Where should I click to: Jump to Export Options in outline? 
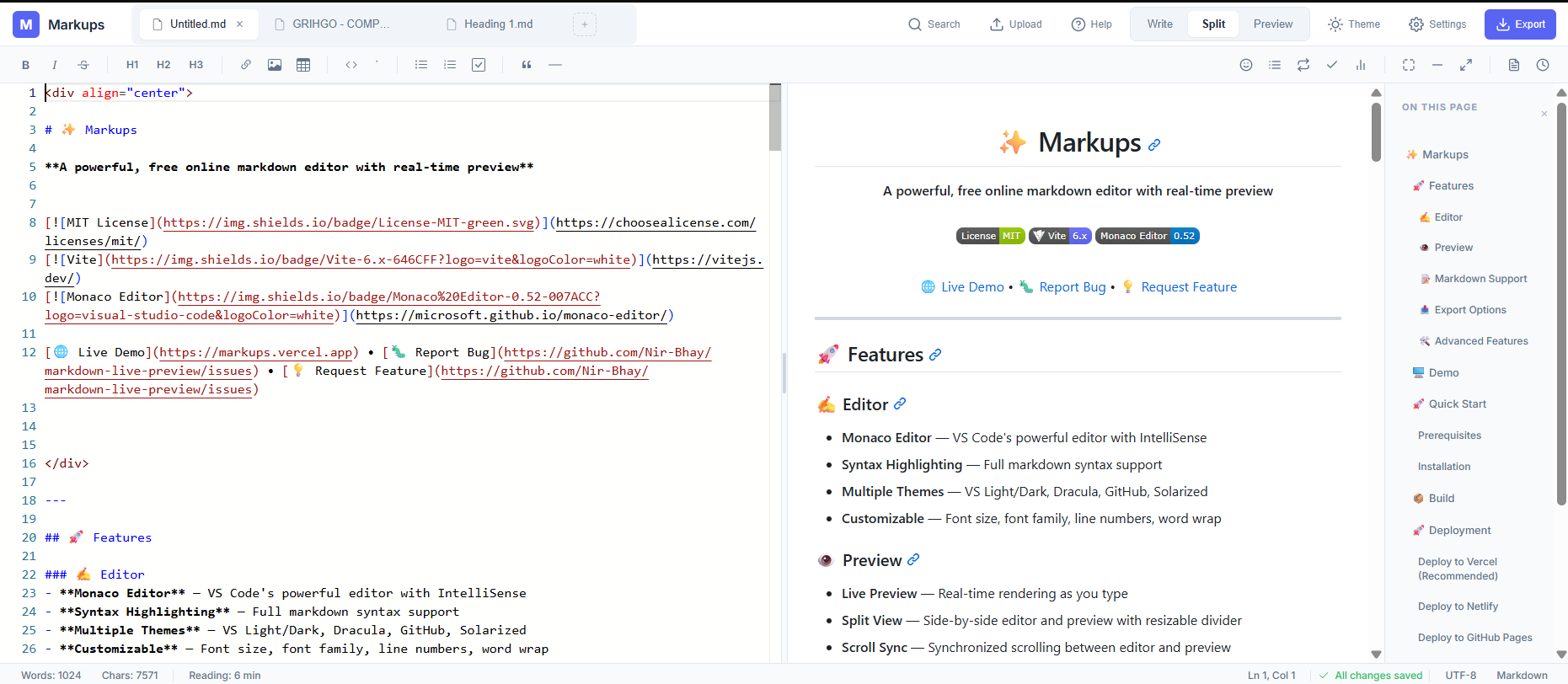[1463, 310]
